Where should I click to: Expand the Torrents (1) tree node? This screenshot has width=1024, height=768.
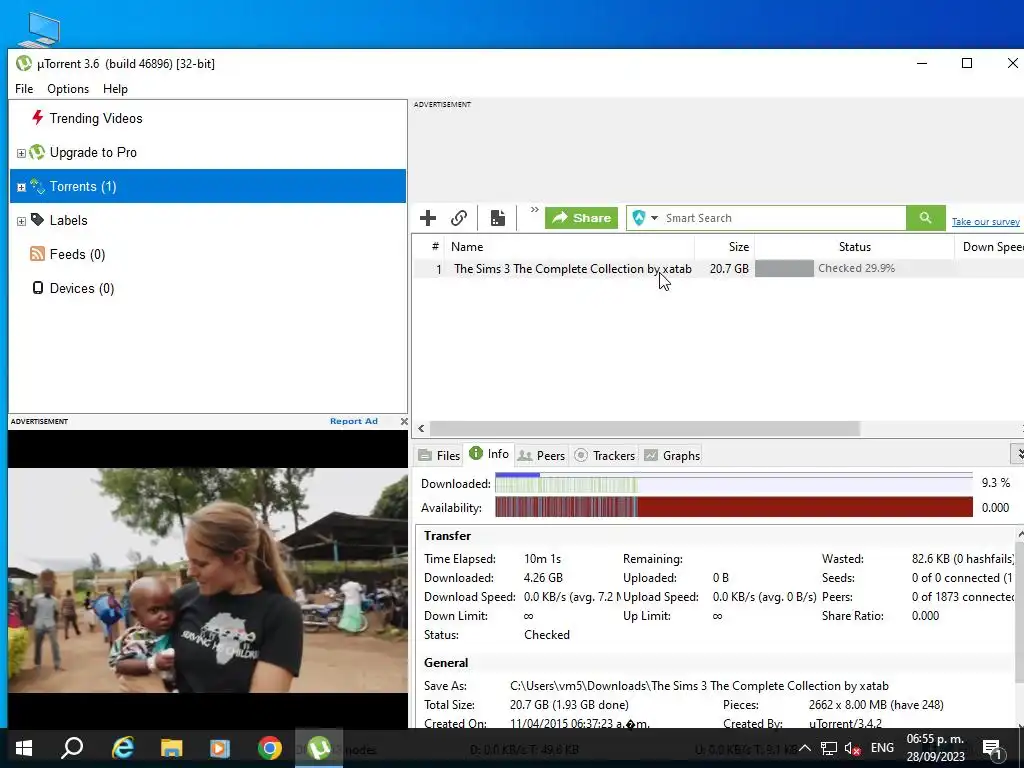(x=21, y=187)
